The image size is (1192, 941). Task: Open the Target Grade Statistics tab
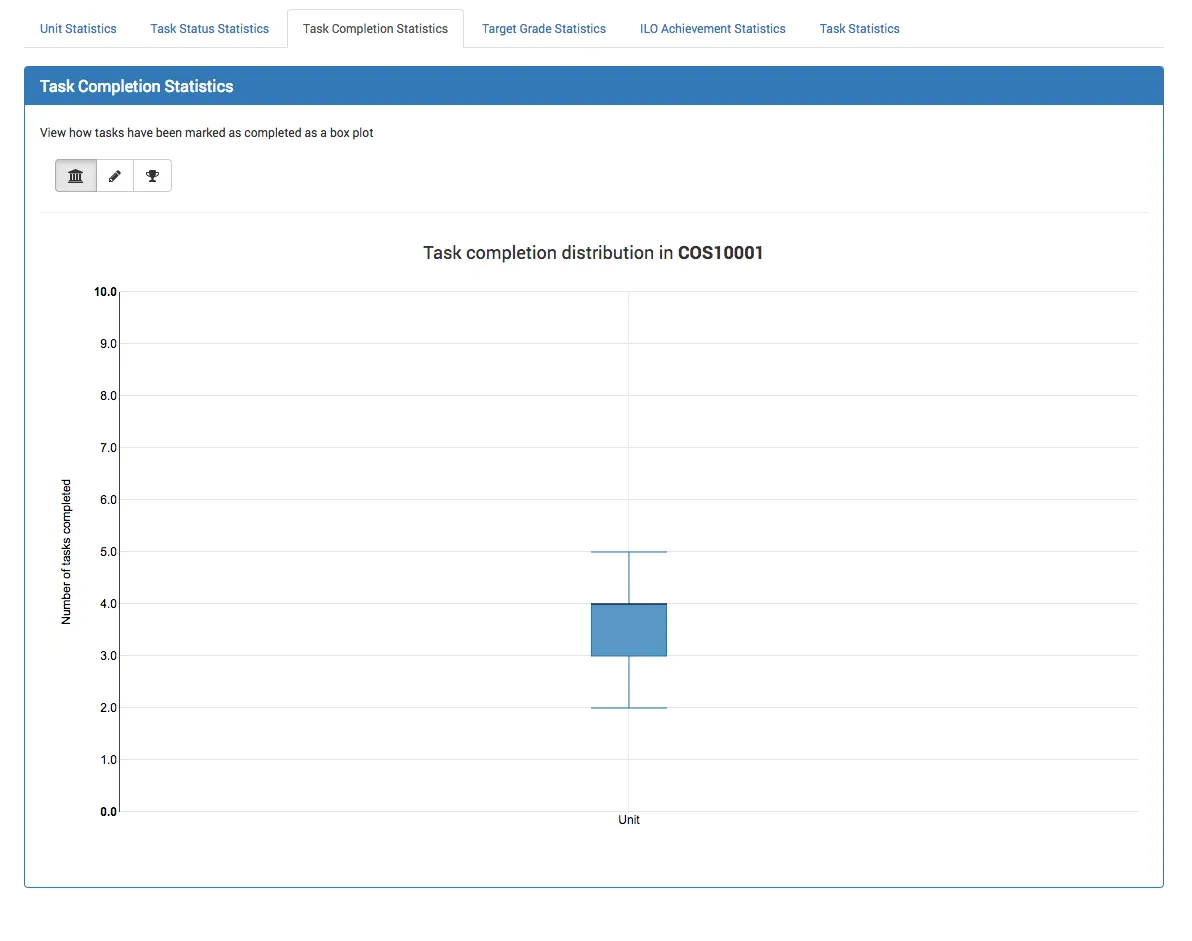544,29
